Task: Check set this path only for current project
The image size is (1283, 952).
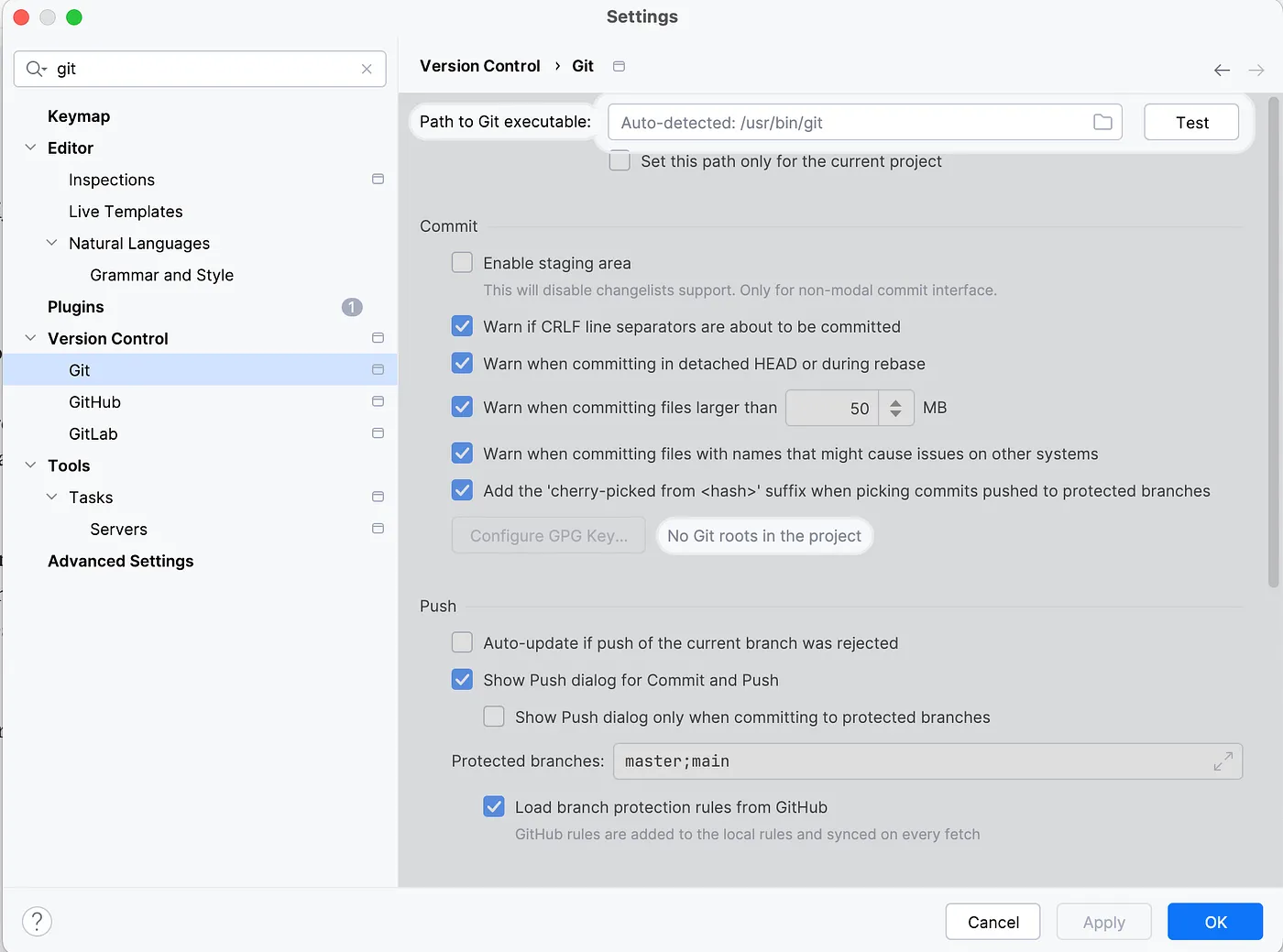Action: [620, 159]
